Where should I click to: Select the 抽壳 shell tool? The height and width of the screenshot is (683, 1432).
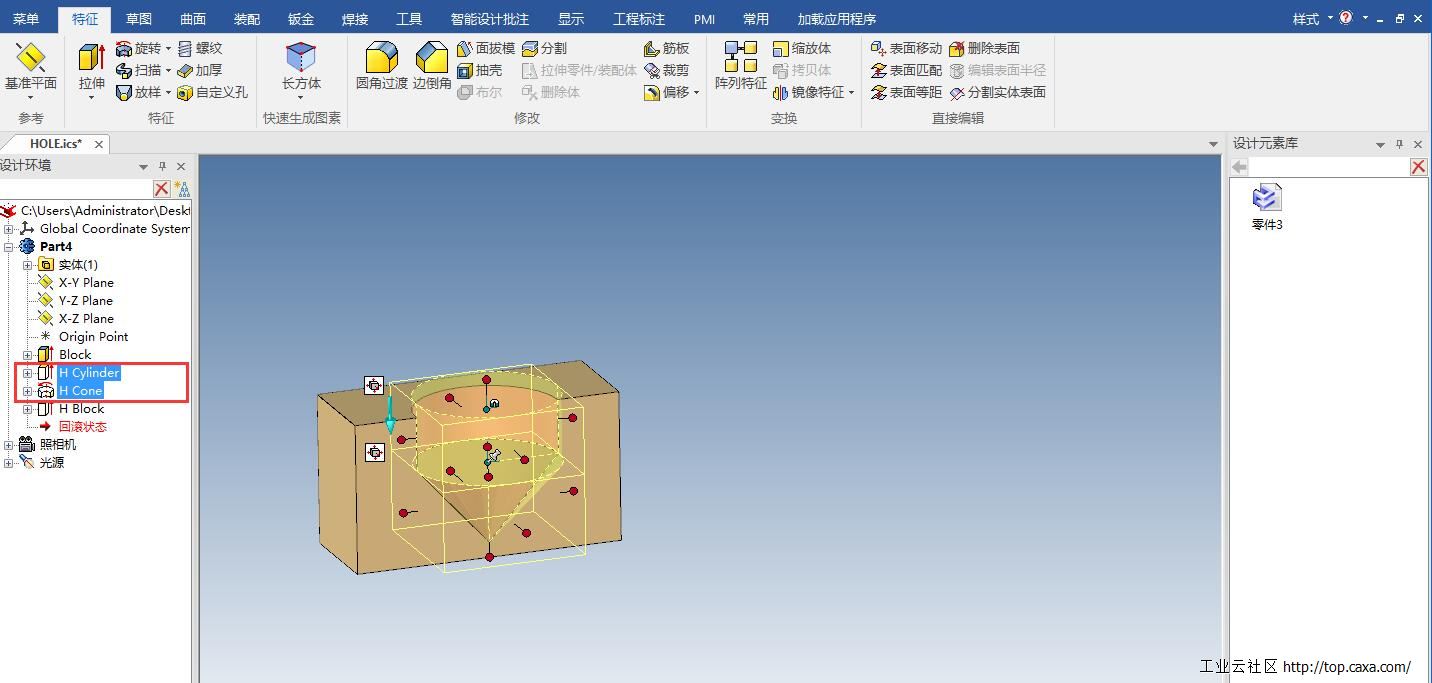click(x=480, y=70)
